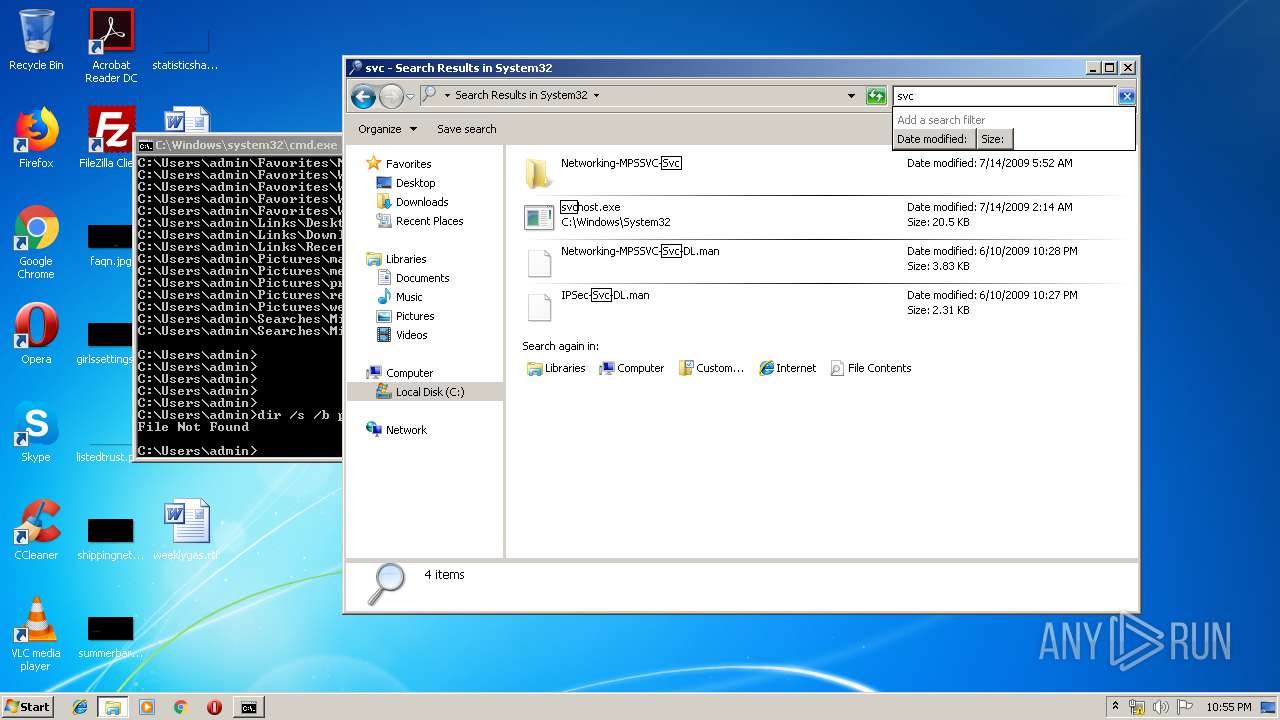
Task: Click the Windows Explorer taskbar button
Action: (x=112, y=707)
